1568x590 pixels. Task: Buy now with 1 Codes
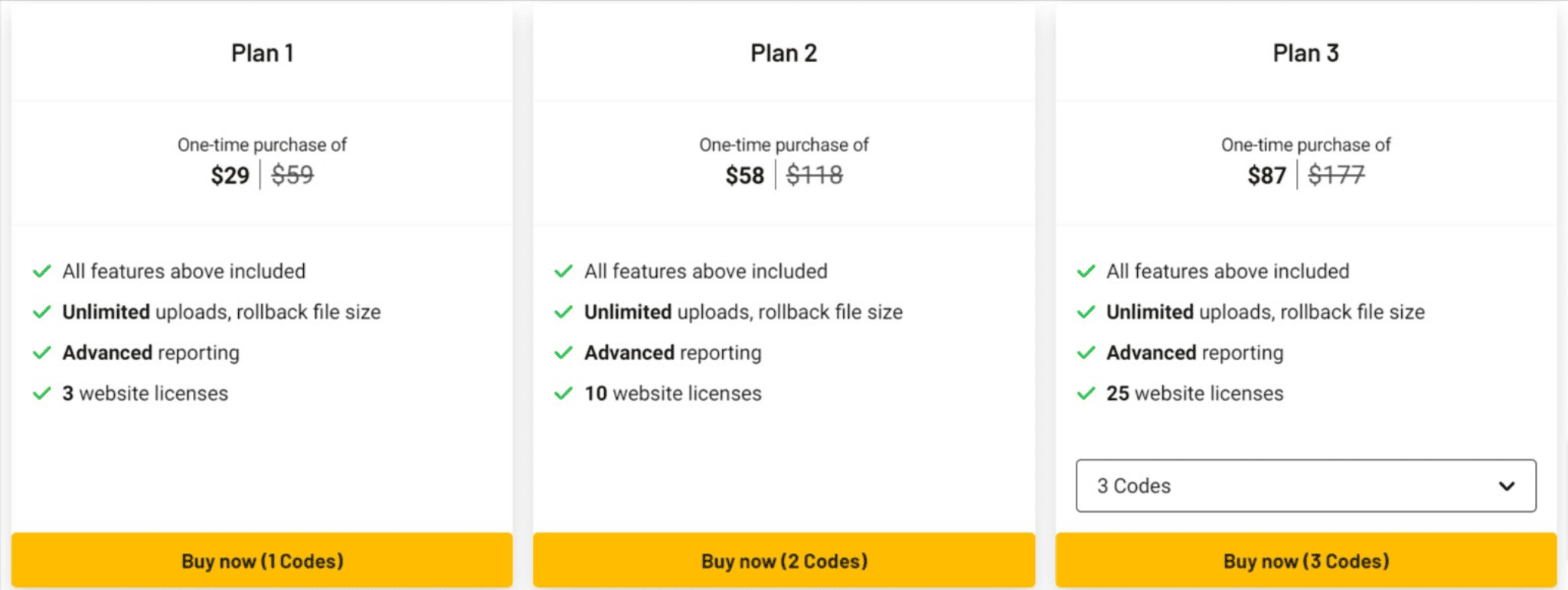262,561
